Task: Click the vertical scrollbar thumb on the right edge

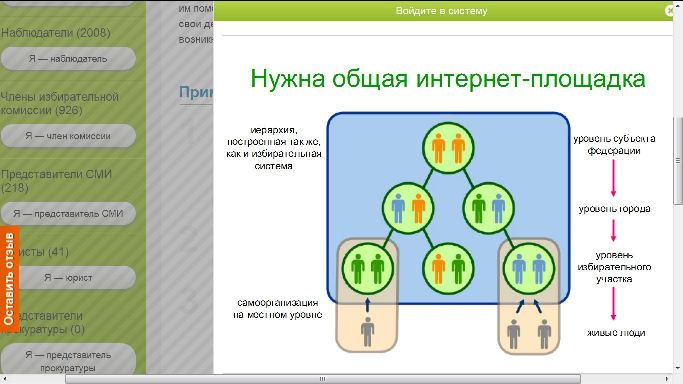Action: [678, 160]
